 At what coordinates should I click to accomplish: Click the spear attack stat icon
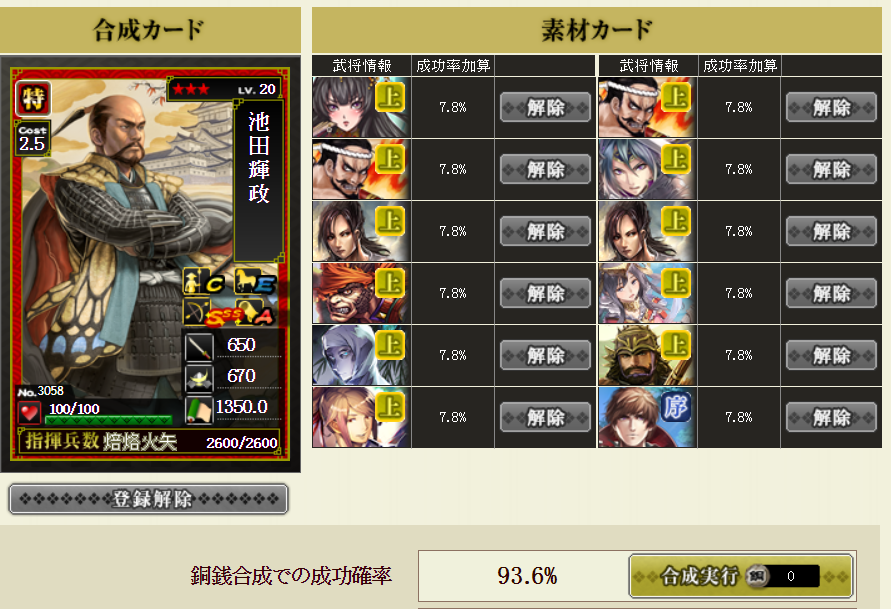coord(199,346)
